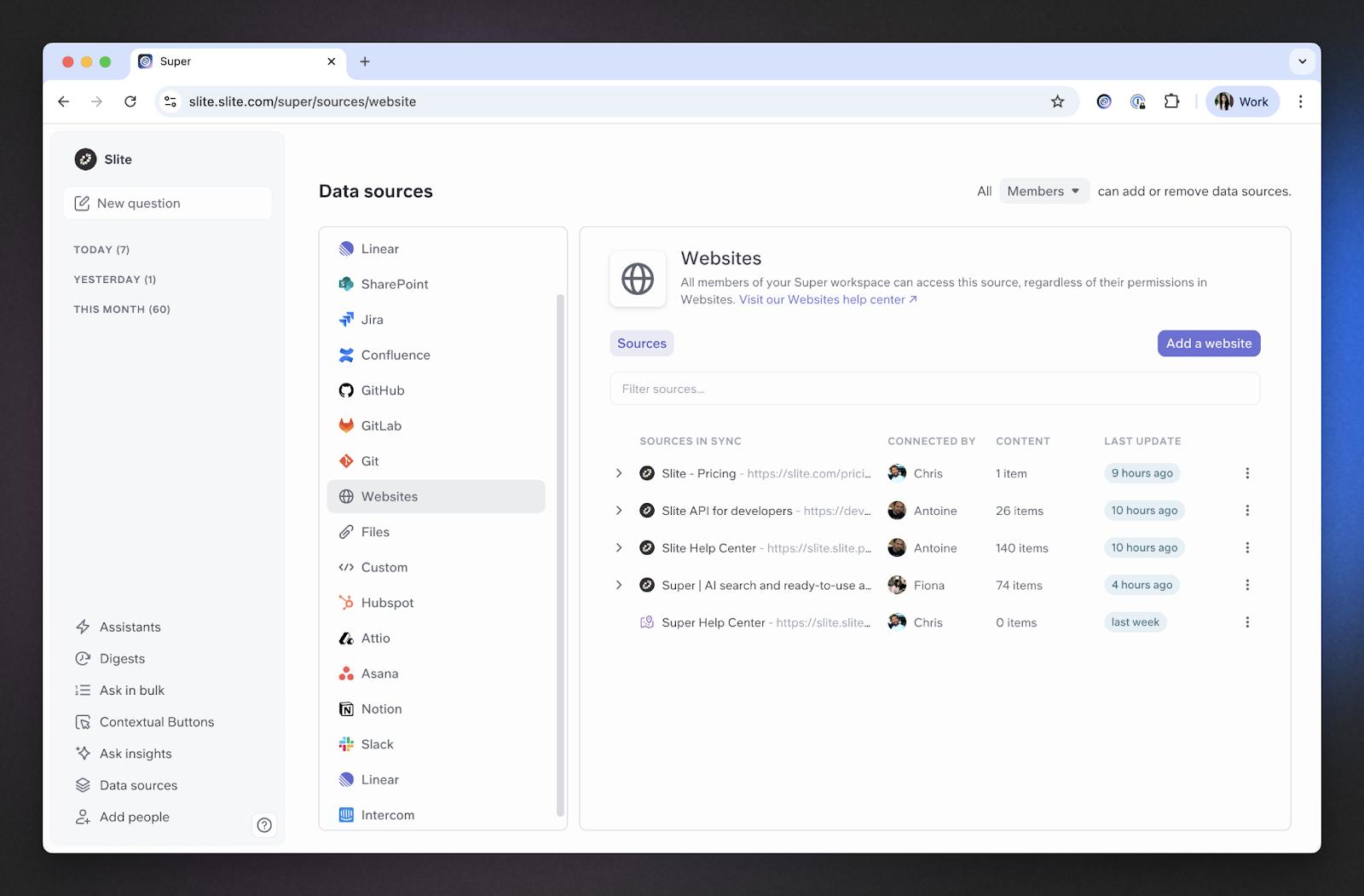
Task: Select Hubspot data source
Action: pyautogui.click(x=436, y=603)
